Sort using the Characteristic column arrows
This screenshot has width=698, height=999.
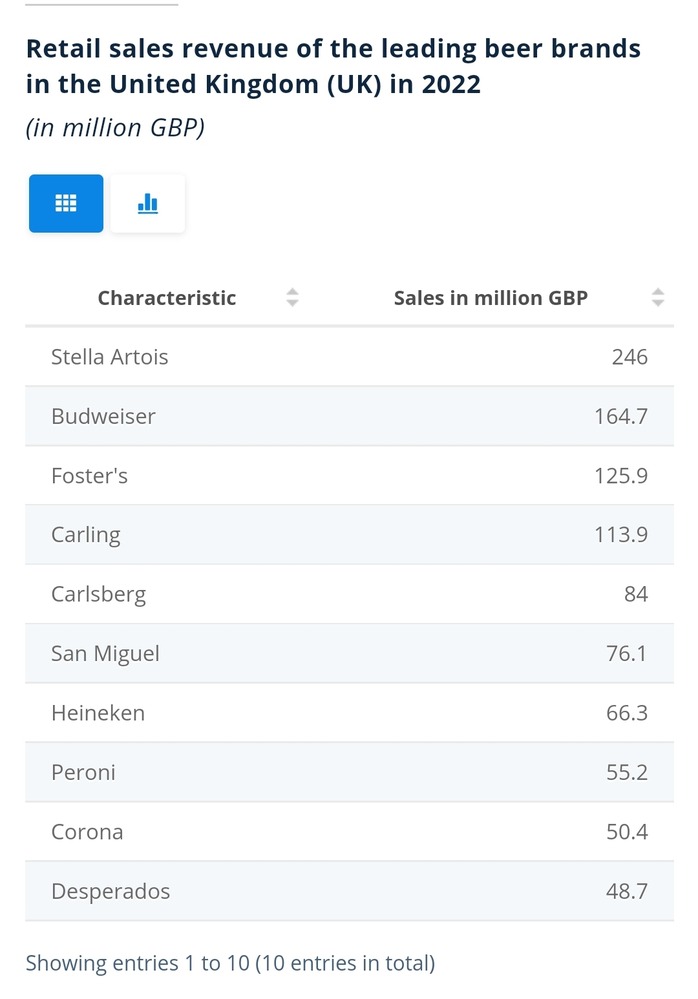tap(292, 297)
